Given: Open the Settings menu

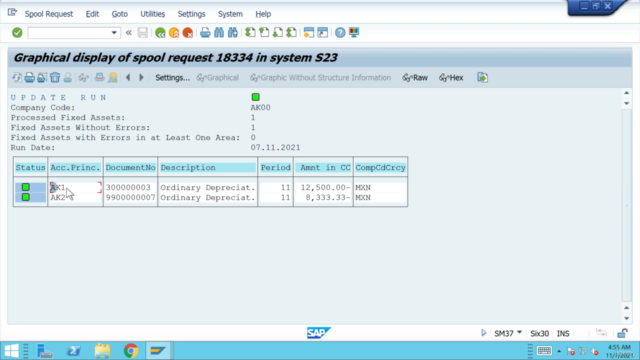Looking at the screenshot, I should (x=191, y=14).
